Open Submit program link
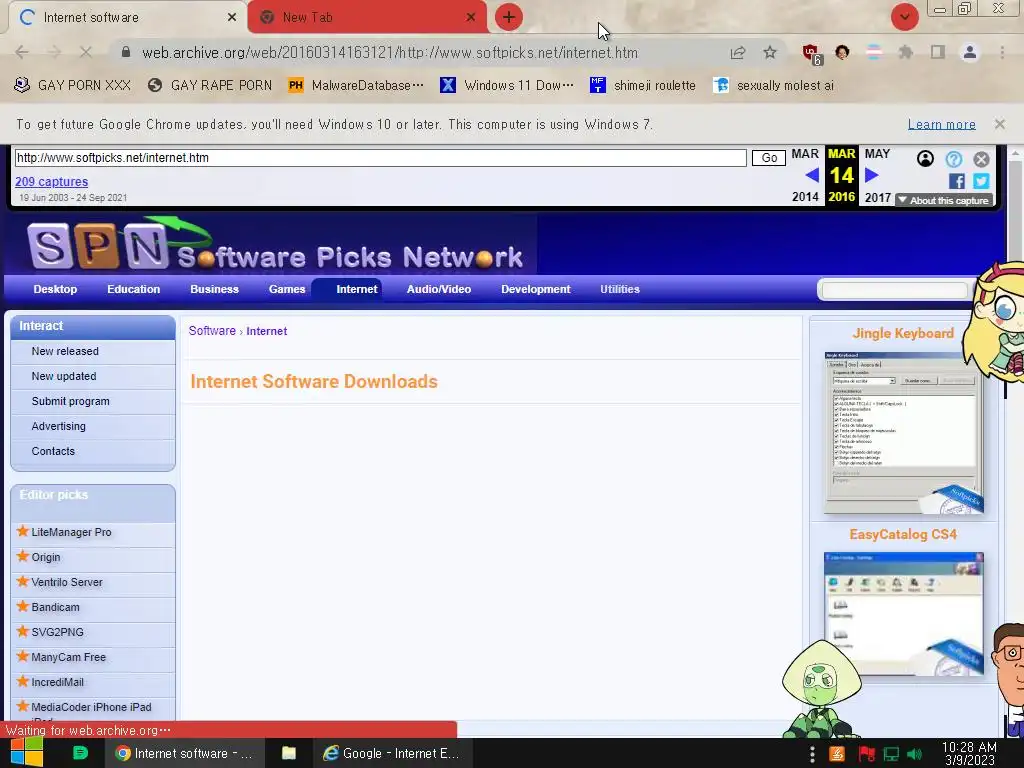The image size is (1024, 768). pyautogui.click(x=71, y=401)
